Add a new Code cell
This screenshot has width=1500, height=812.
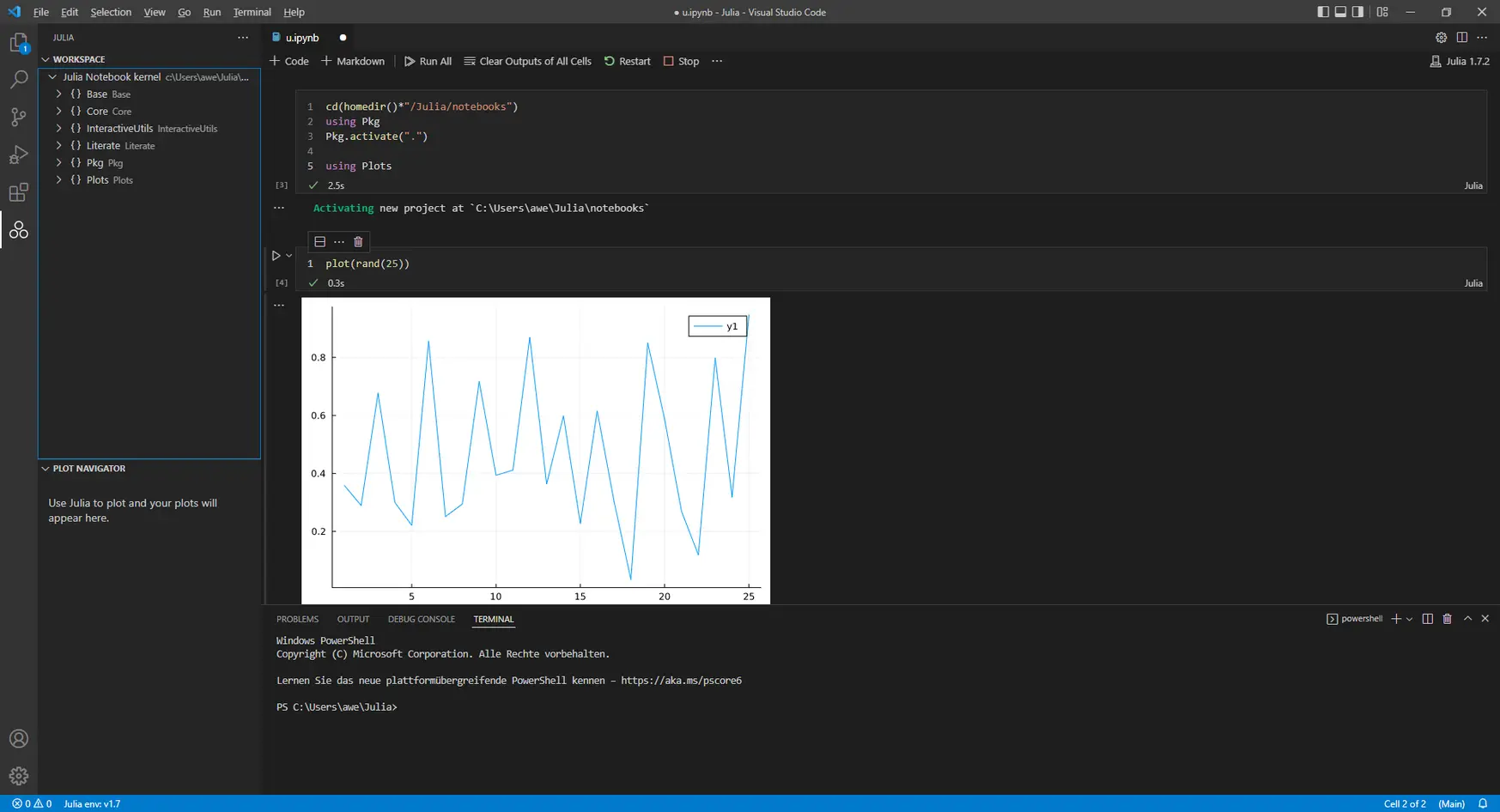pos(289,61)
